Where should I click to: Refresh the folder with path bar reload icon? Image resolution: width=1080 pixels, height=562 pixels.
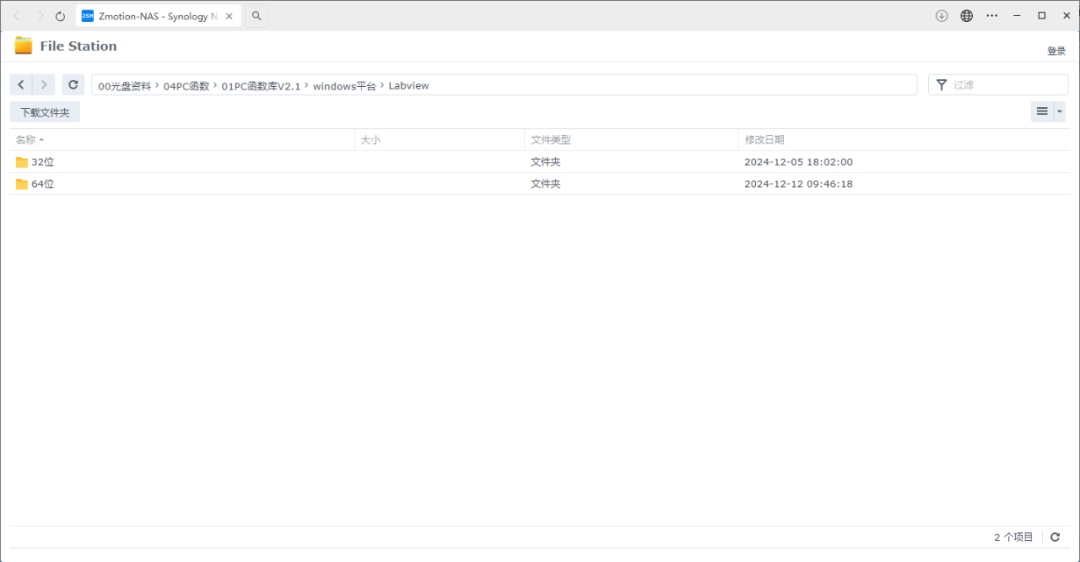point(73,85)
